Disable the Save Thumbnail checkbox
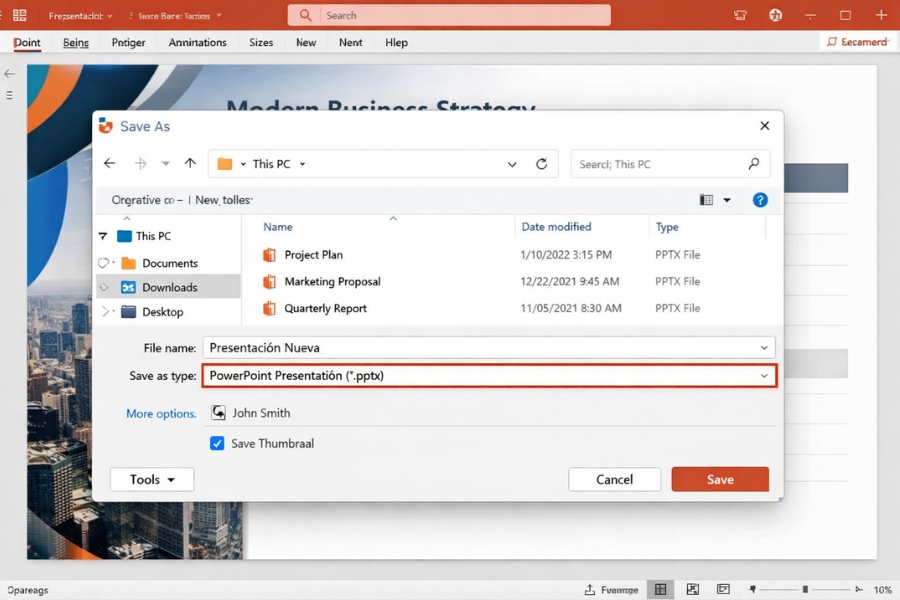Viewport: 900px width, 600px height. (217, 443)
